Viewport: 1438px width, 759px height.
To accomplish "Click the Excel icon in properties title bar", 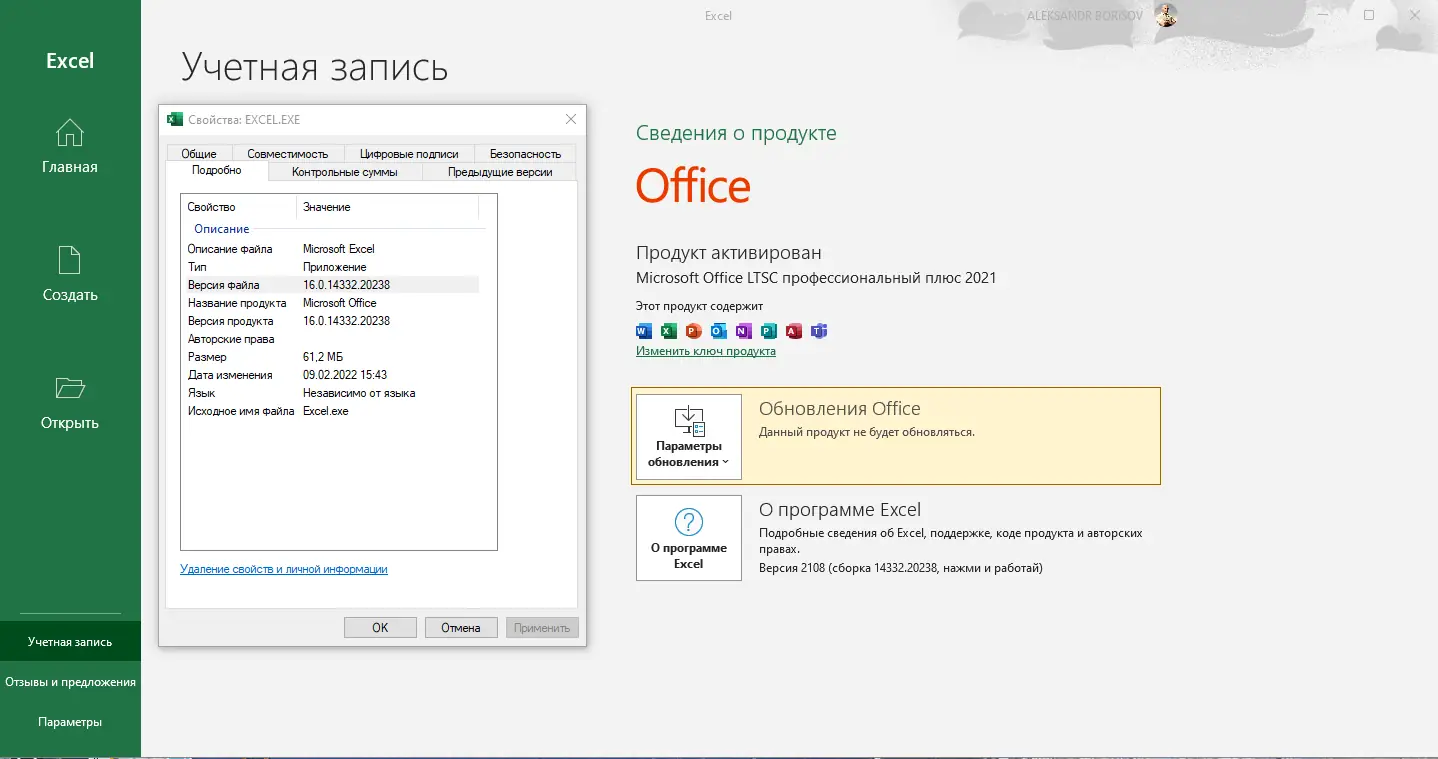I will pos(175,119).
